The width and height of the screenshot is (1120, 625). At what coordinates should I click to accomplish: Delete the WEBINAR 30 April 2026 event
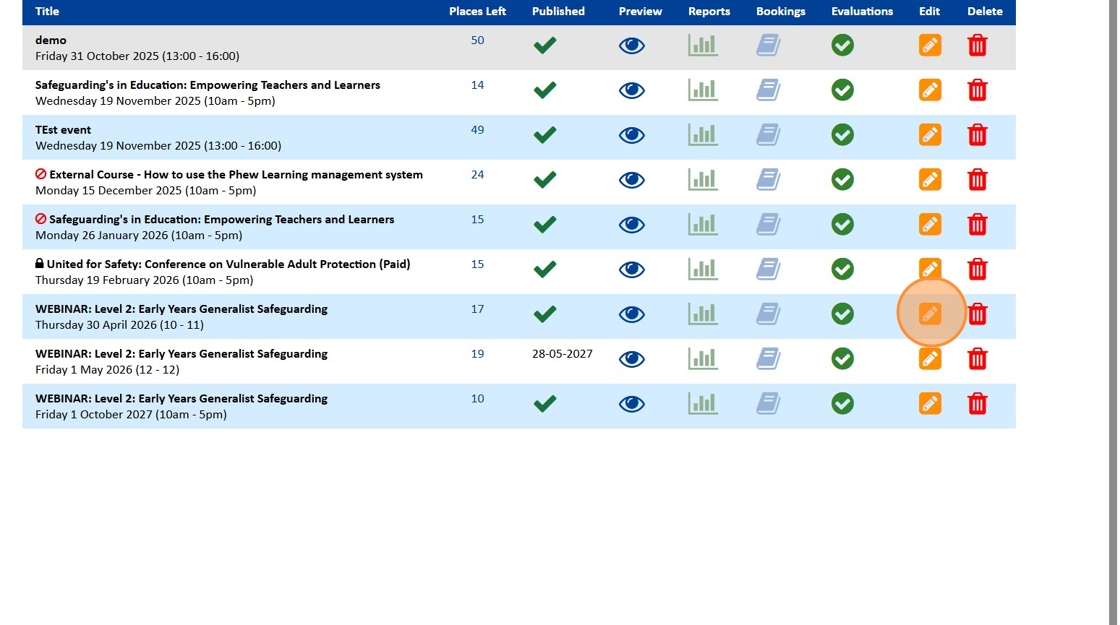pos(977,314)
